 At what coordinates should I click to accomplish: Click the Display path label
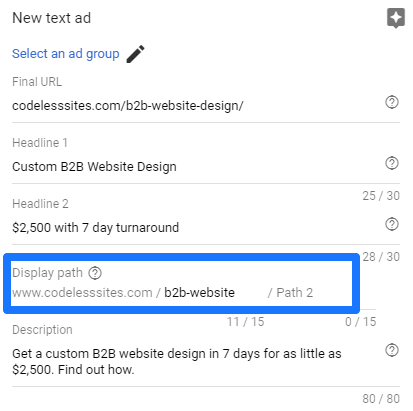tap(47, 273)
